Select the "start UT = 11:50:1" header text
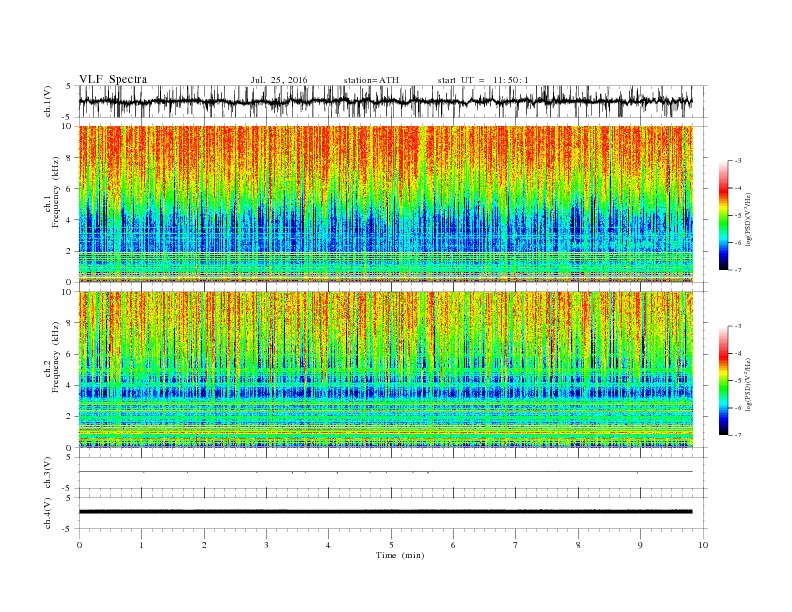This screenshot has width=792, height=612. click(x=483, y=80)
